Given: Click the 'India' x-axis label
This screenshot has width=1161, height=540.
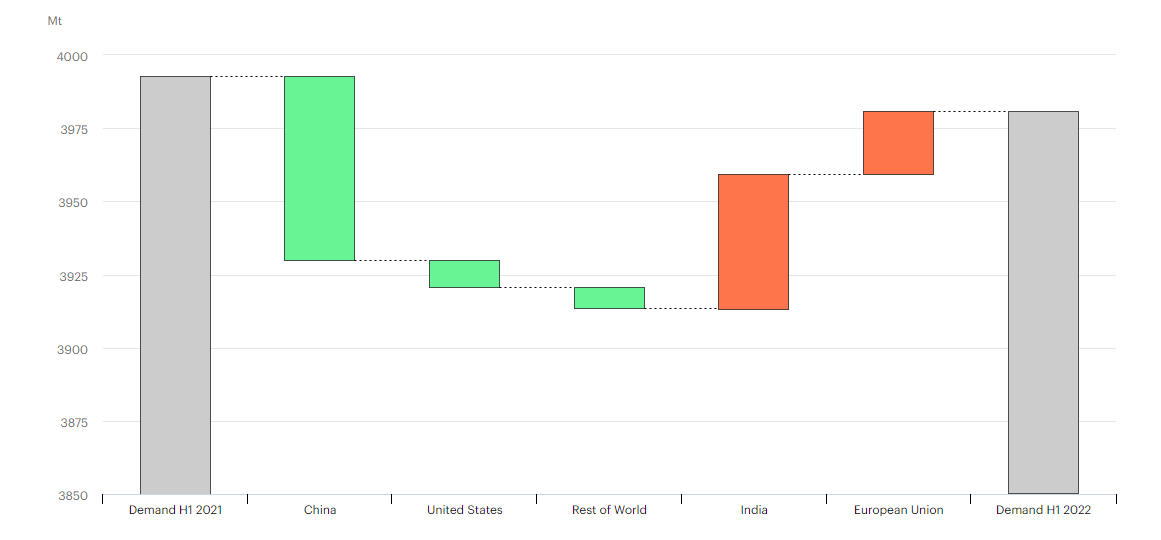Looking at the screenshot, I should 754,510.
